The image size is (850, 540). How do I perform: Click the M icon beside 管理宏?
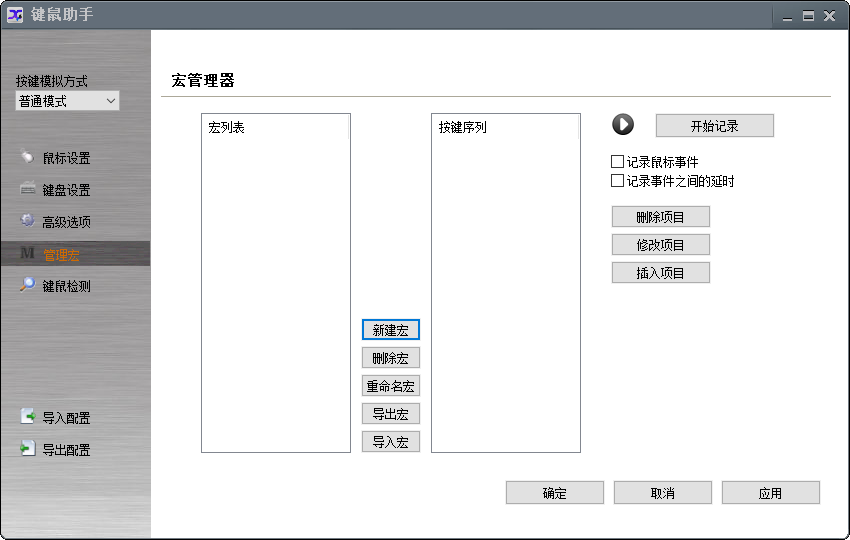click(x=27, y=253)
